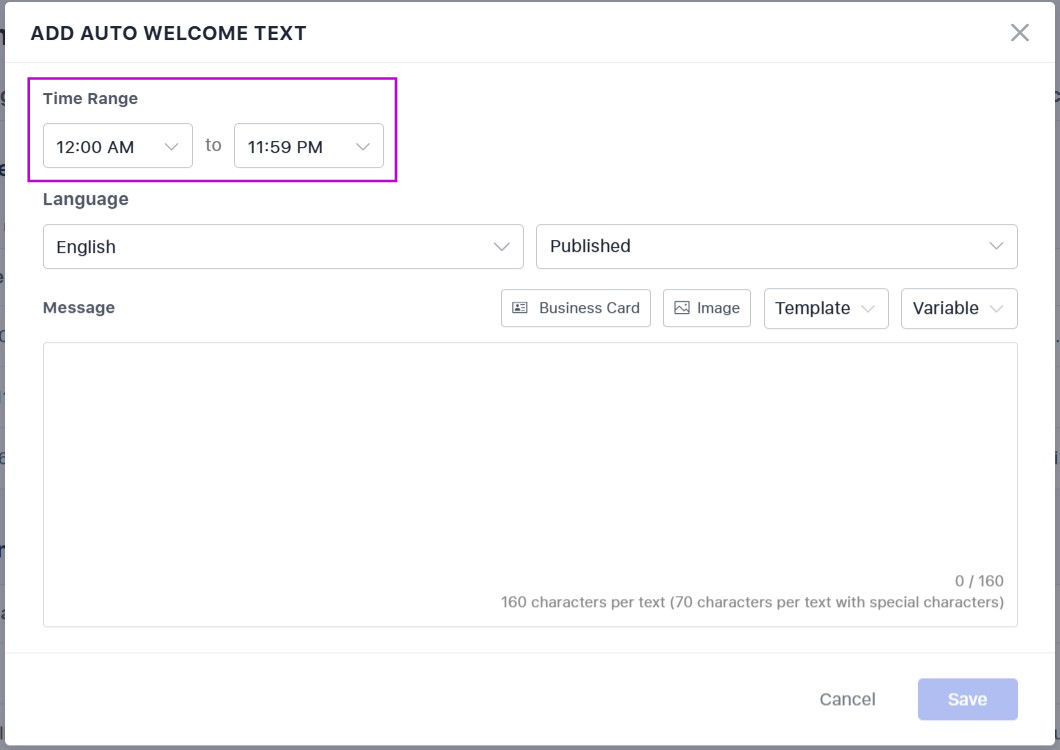Screen dimensions: 1060x750
Task: Click the arrow icon in Published field
Action: [996, 246]
